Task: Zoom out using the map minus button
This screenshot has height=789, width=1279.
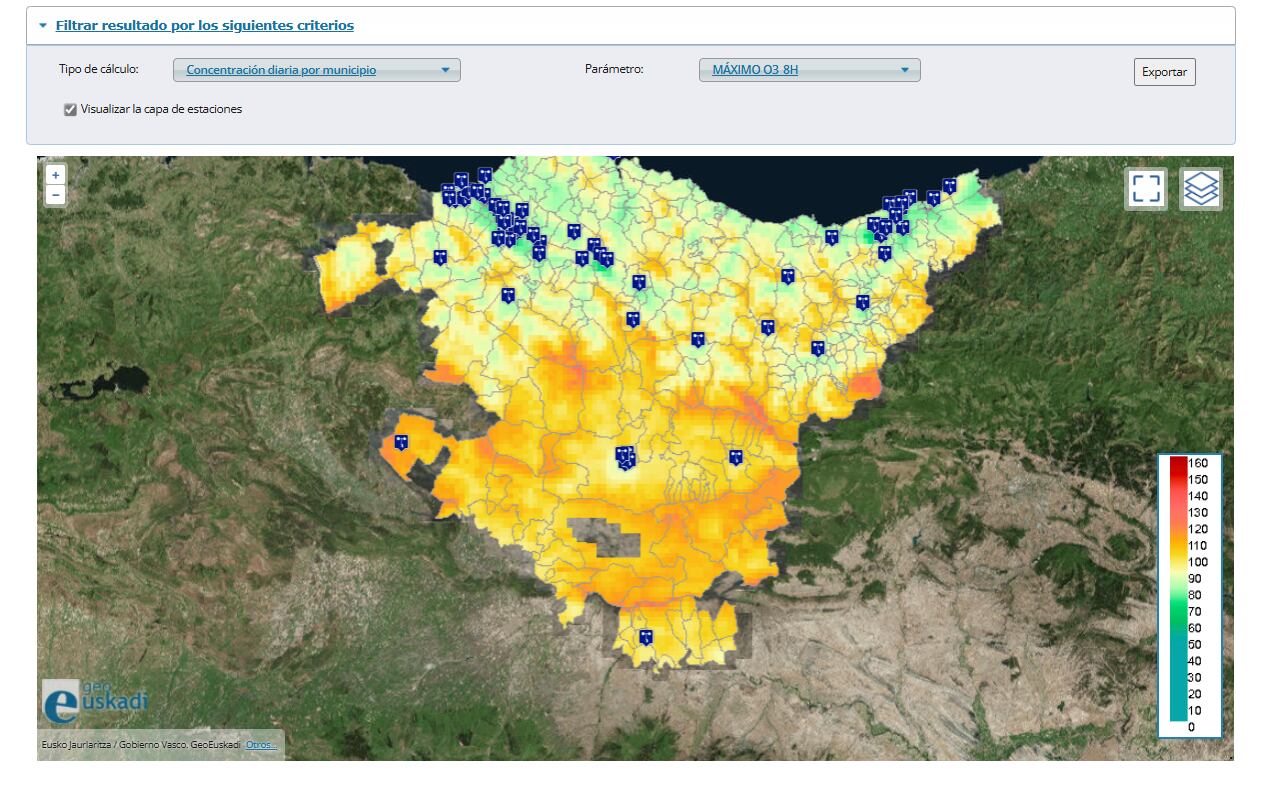Action: pyautogui.click(x=56, y=195)
